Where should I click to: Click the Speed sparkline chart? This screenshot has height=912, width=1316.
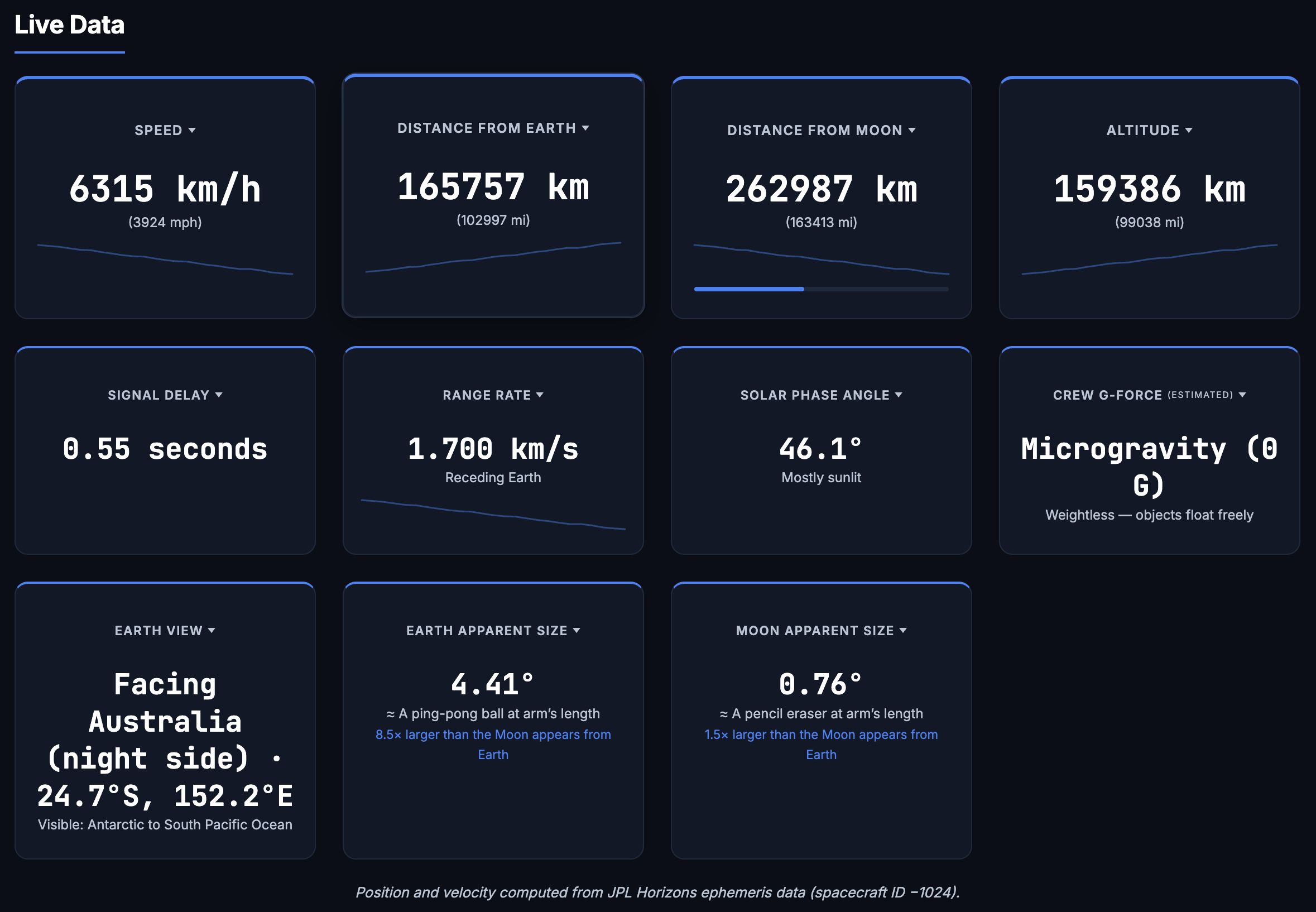click(165, 260)
